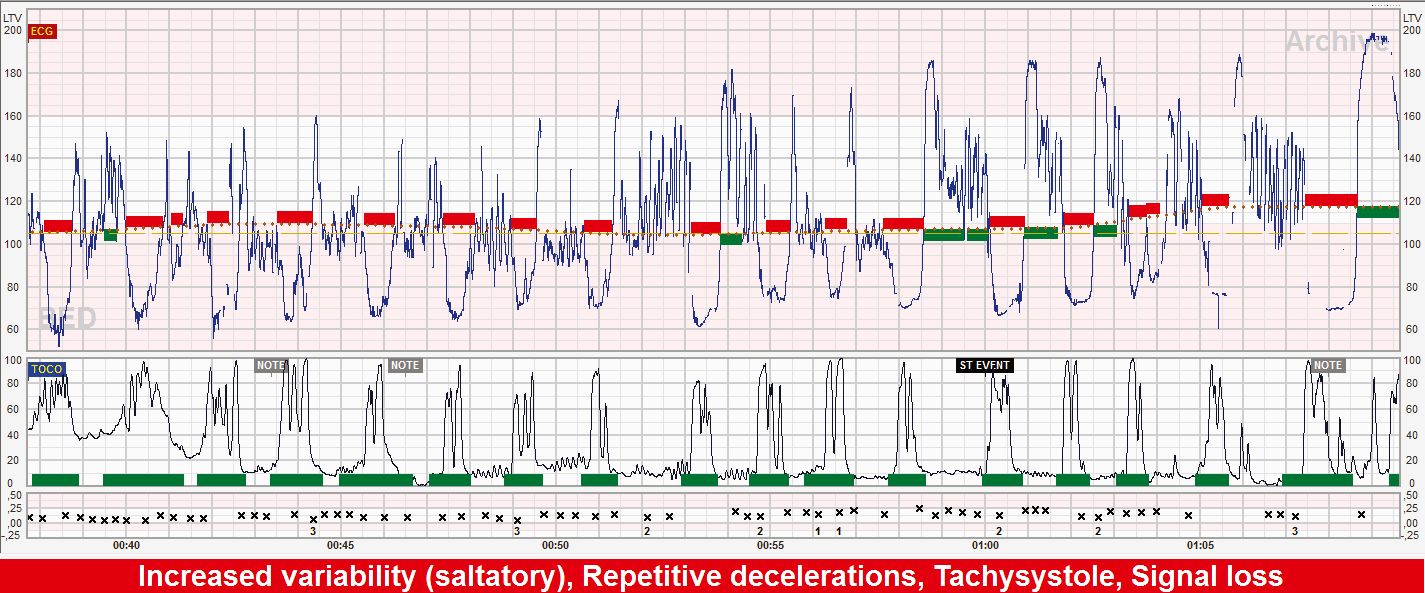Jump to the 00:45 time label
The width and height of the screenshot is (1425, 593).
[340, 545]
